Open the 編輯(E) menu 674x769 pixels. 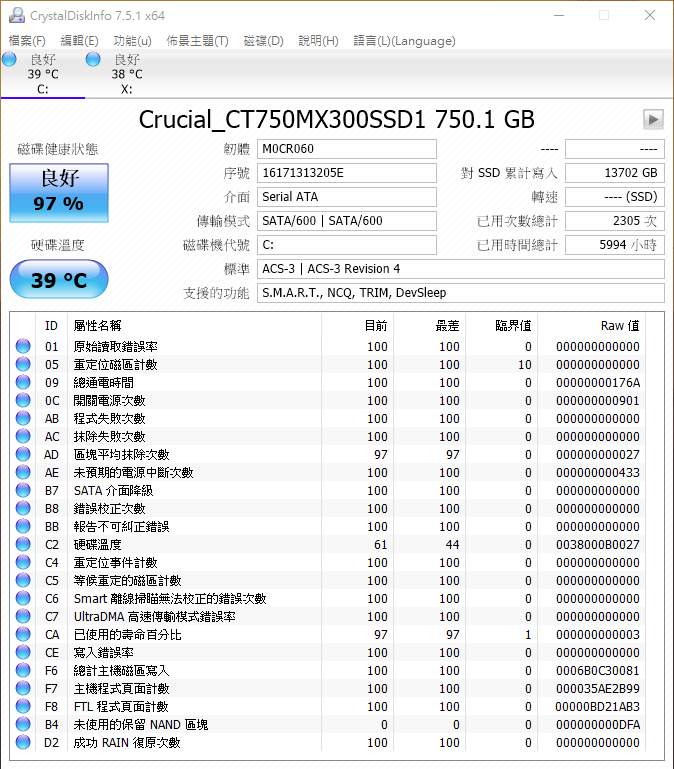tap(79, 41)
